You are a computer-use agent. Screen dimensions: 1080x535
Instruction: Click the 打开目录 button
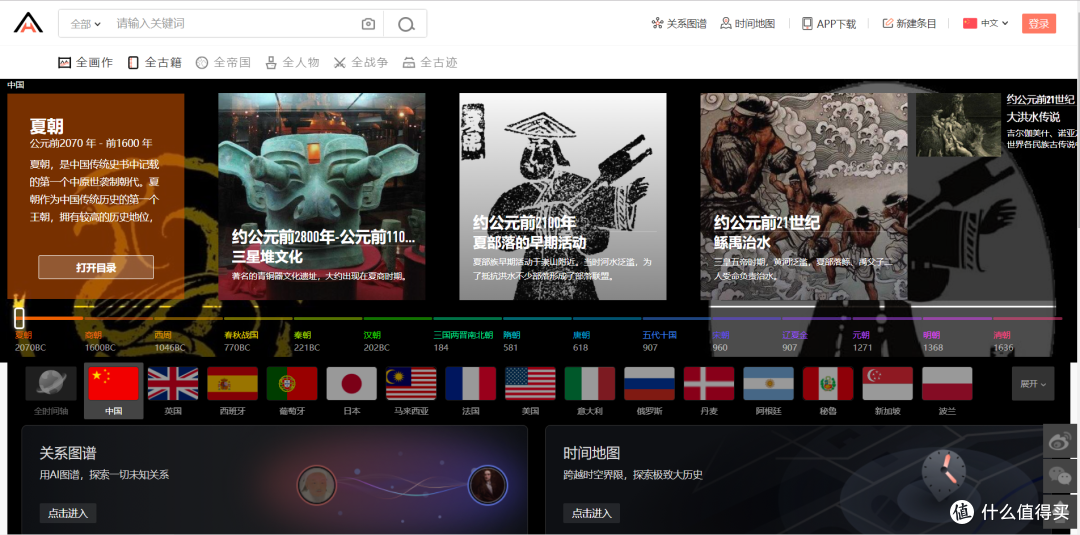tap(96, 267)
